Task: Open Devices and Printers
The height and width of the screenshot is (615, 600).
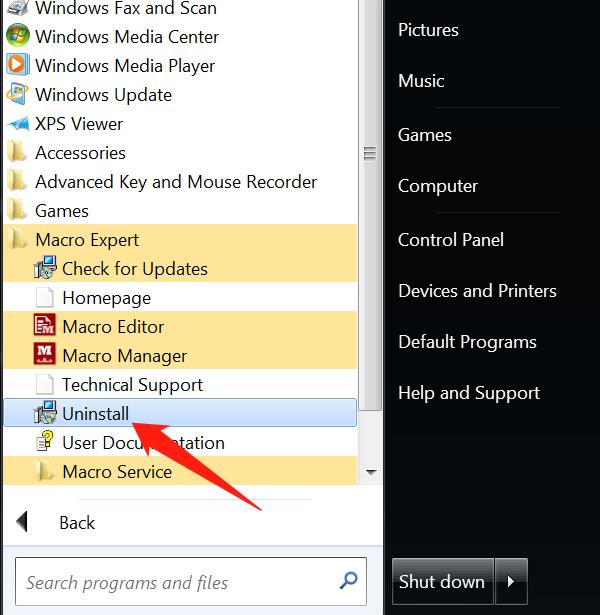Action: 477,291
